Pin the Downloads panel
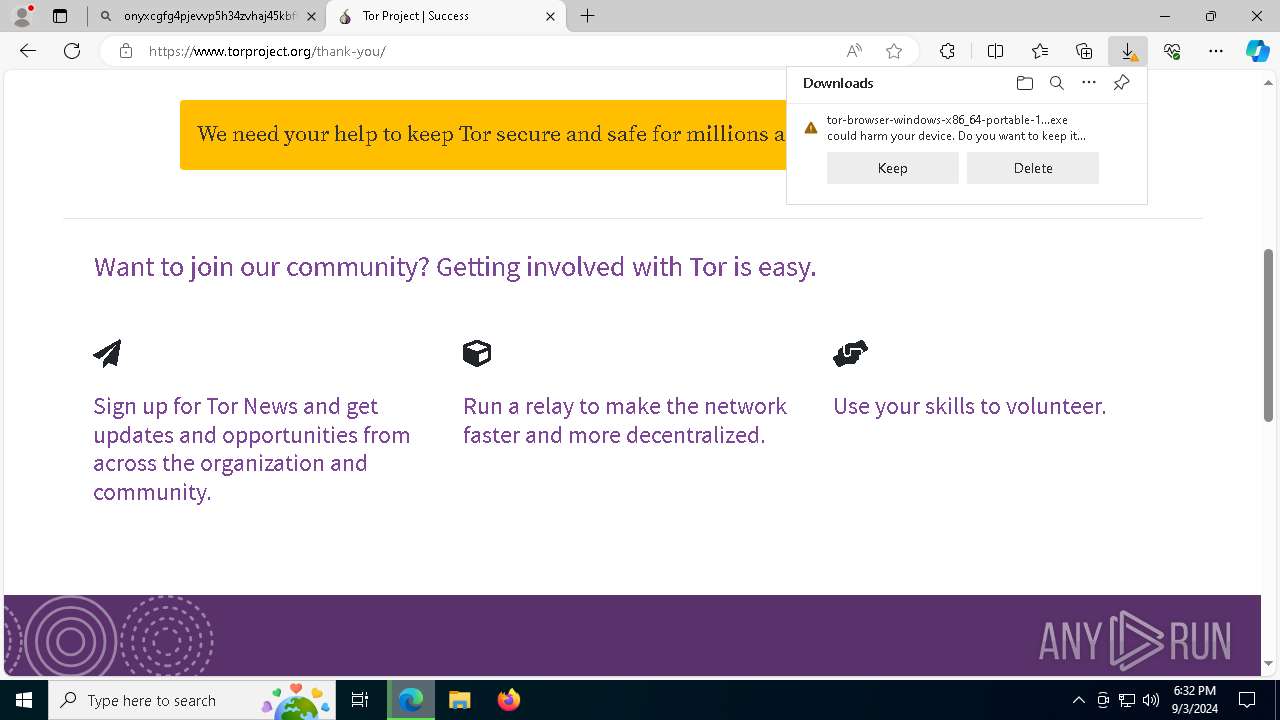This screenshot has height=720, width=1280. (x=1121, y=83)
